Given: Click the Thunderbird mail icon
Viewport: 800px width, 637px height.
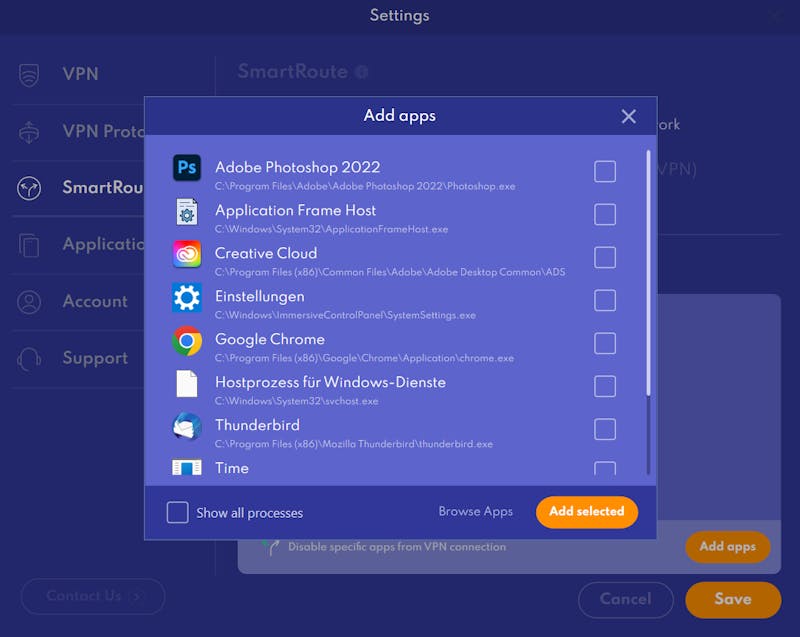Looking at the screenshot, I should click(187, 426).
